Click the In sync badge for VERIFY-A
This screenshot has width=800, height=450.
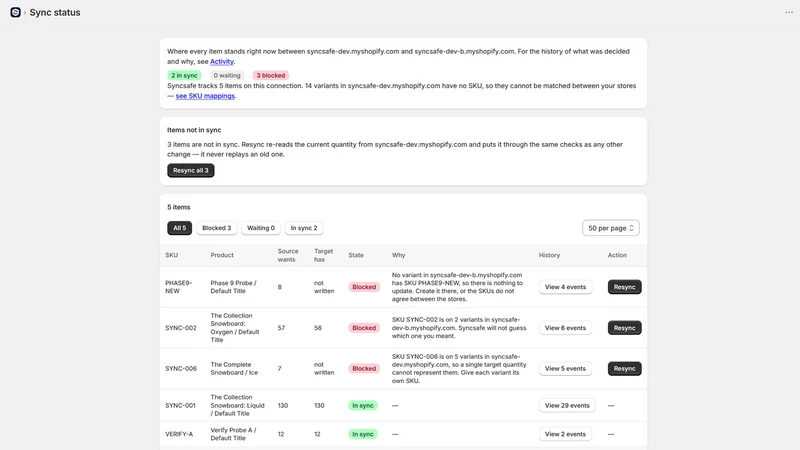(363, 434)
